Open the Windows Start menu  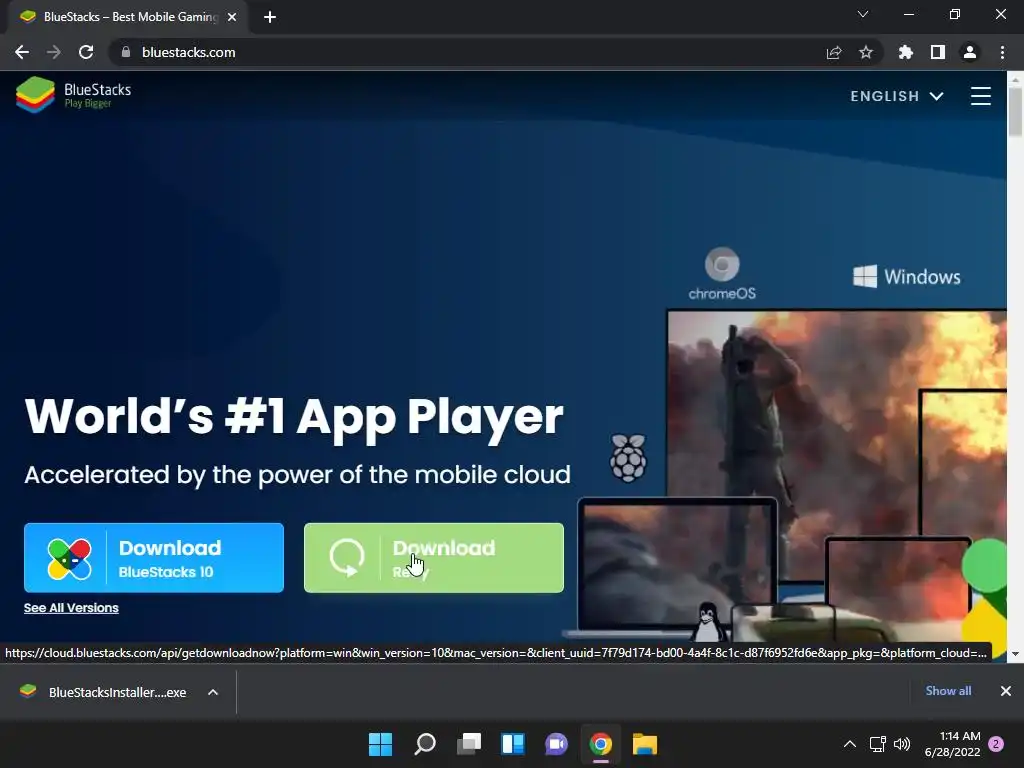point(381,744)
